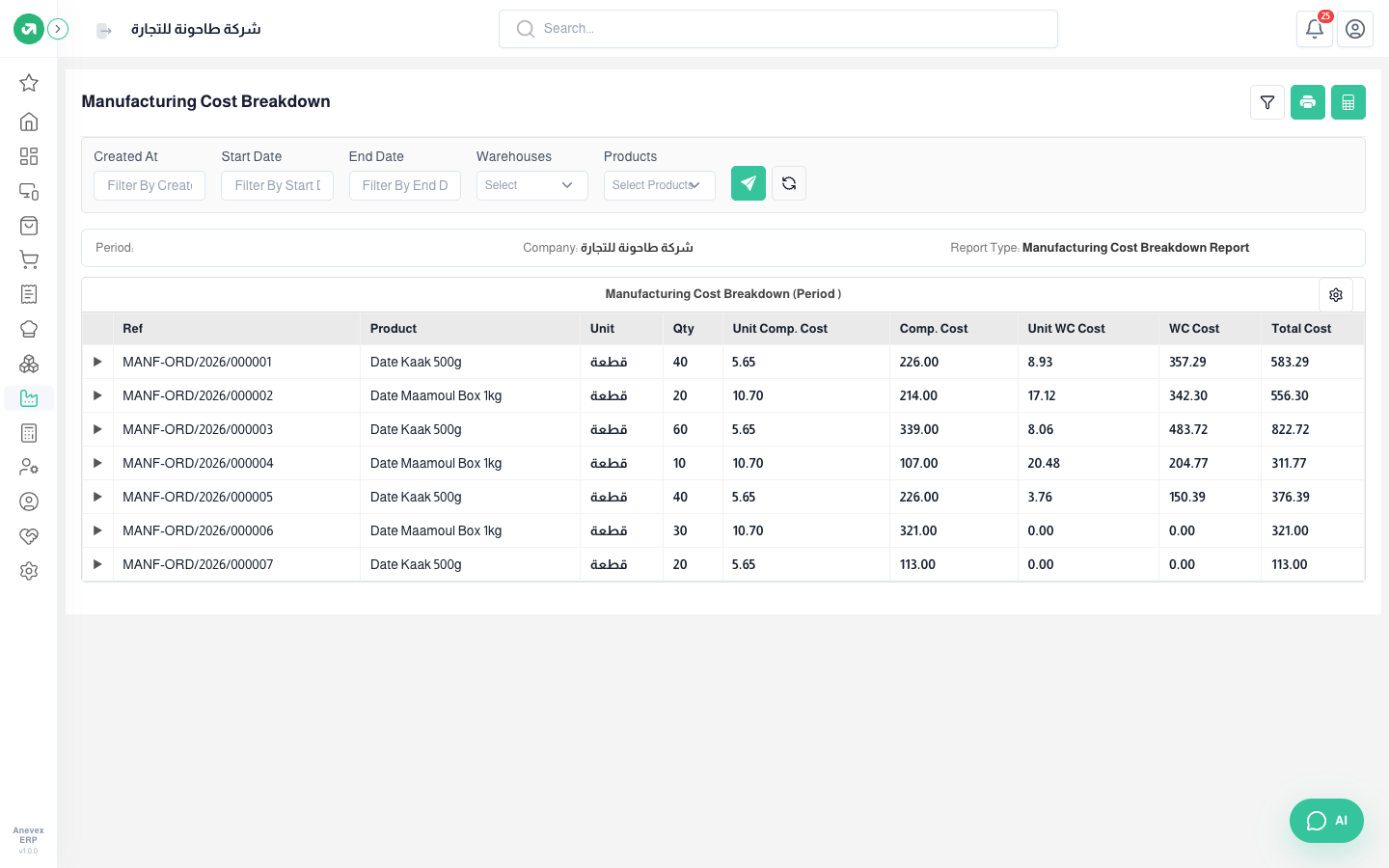
Task: Open the shopping bag icon in sidebar
Action: point(29,226)
